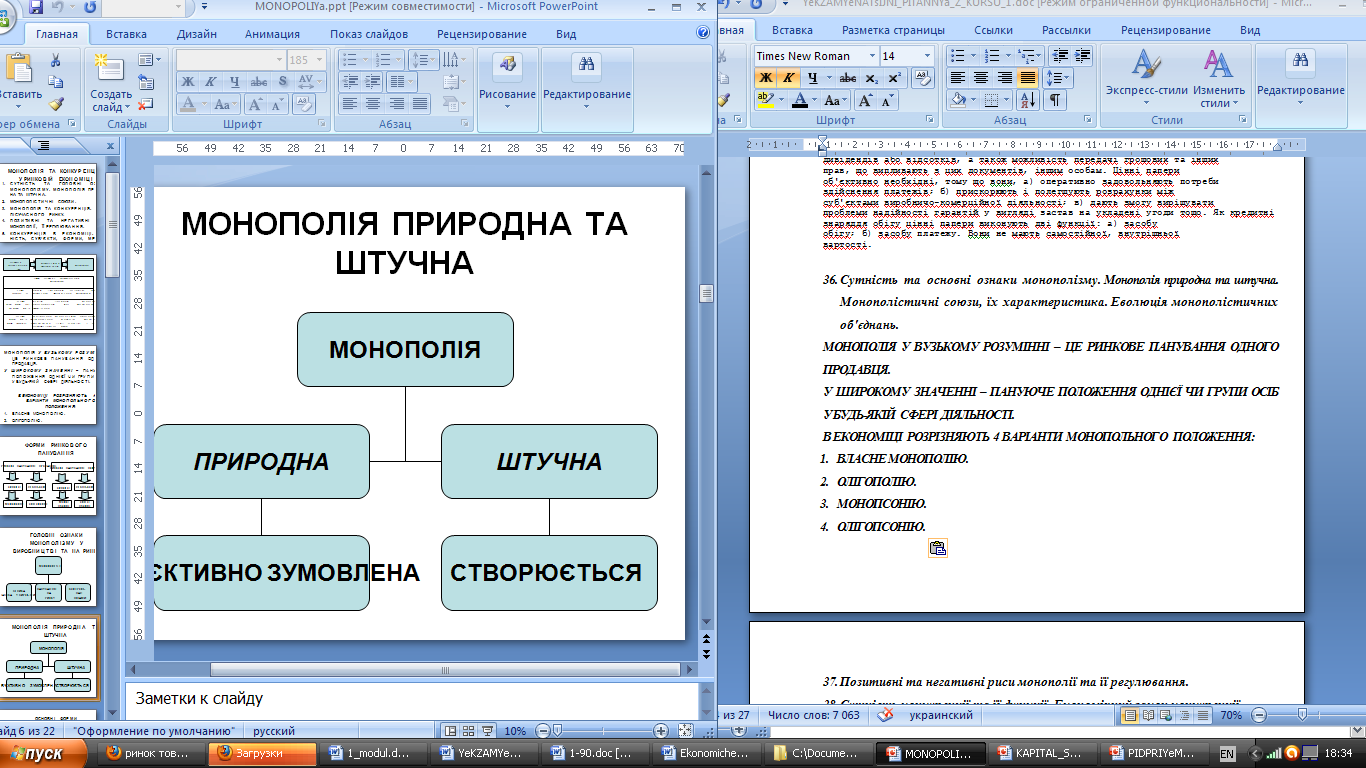
Task: Click the paste options icon in the Word document
Action: 938,547
